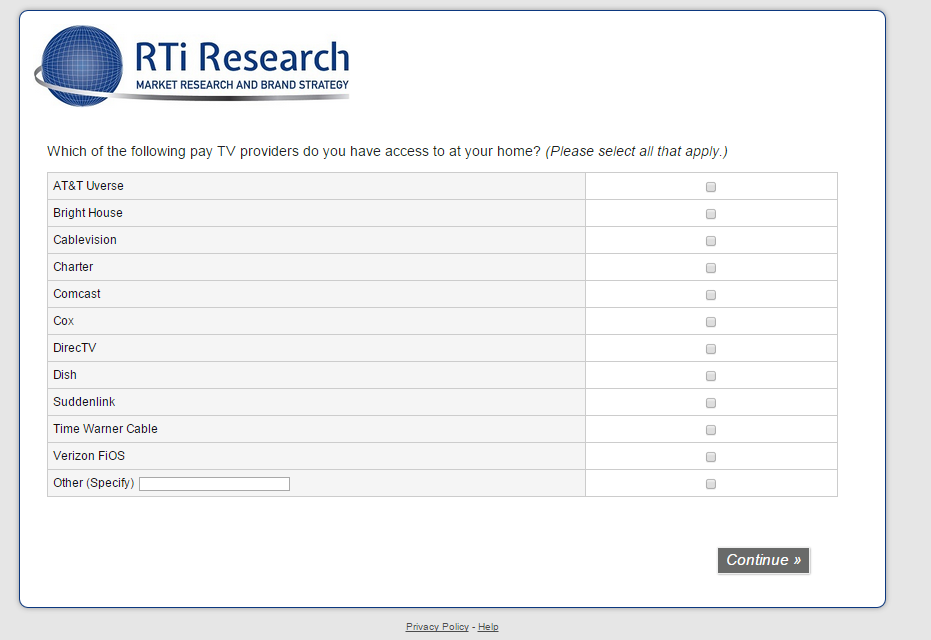Enable the Comcast checkbox
The width and height of the screenshot is (931, 640).
[711, 295]
